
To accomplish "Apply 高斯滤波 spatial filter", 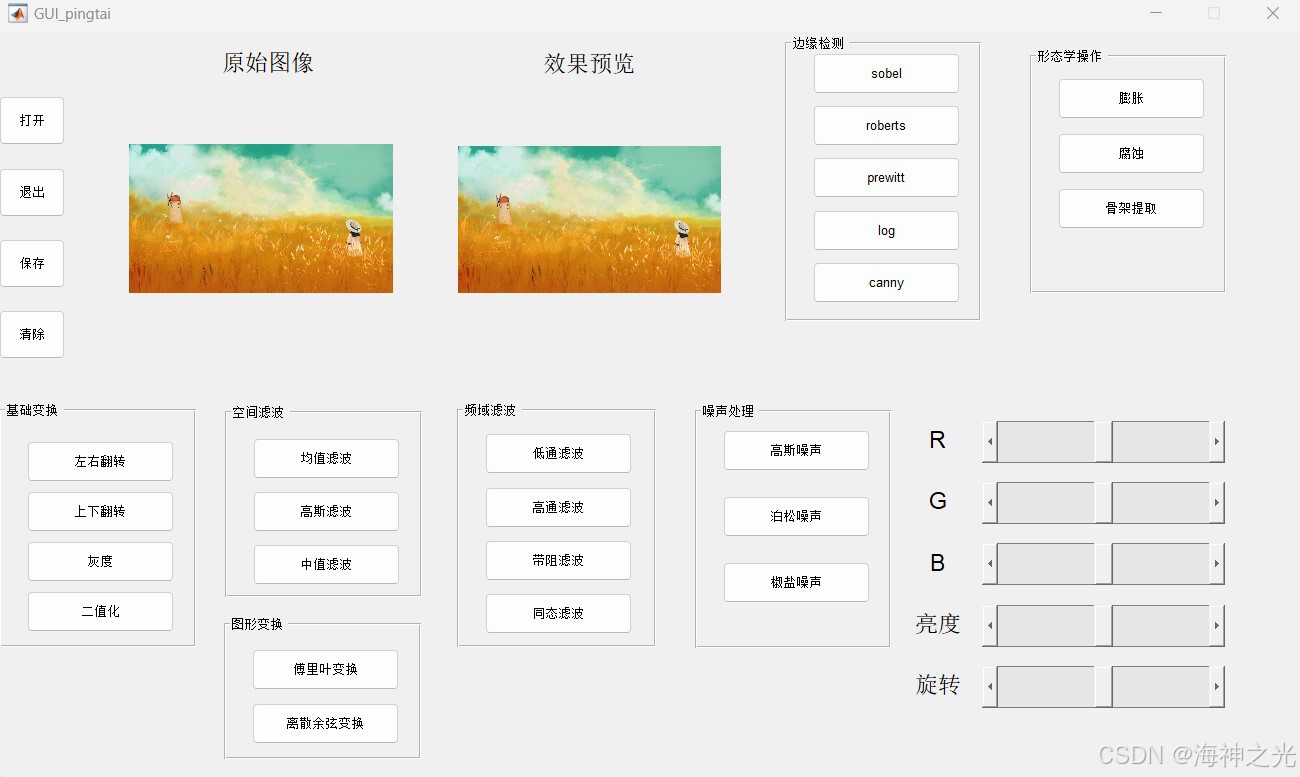I will click(326, 511).
